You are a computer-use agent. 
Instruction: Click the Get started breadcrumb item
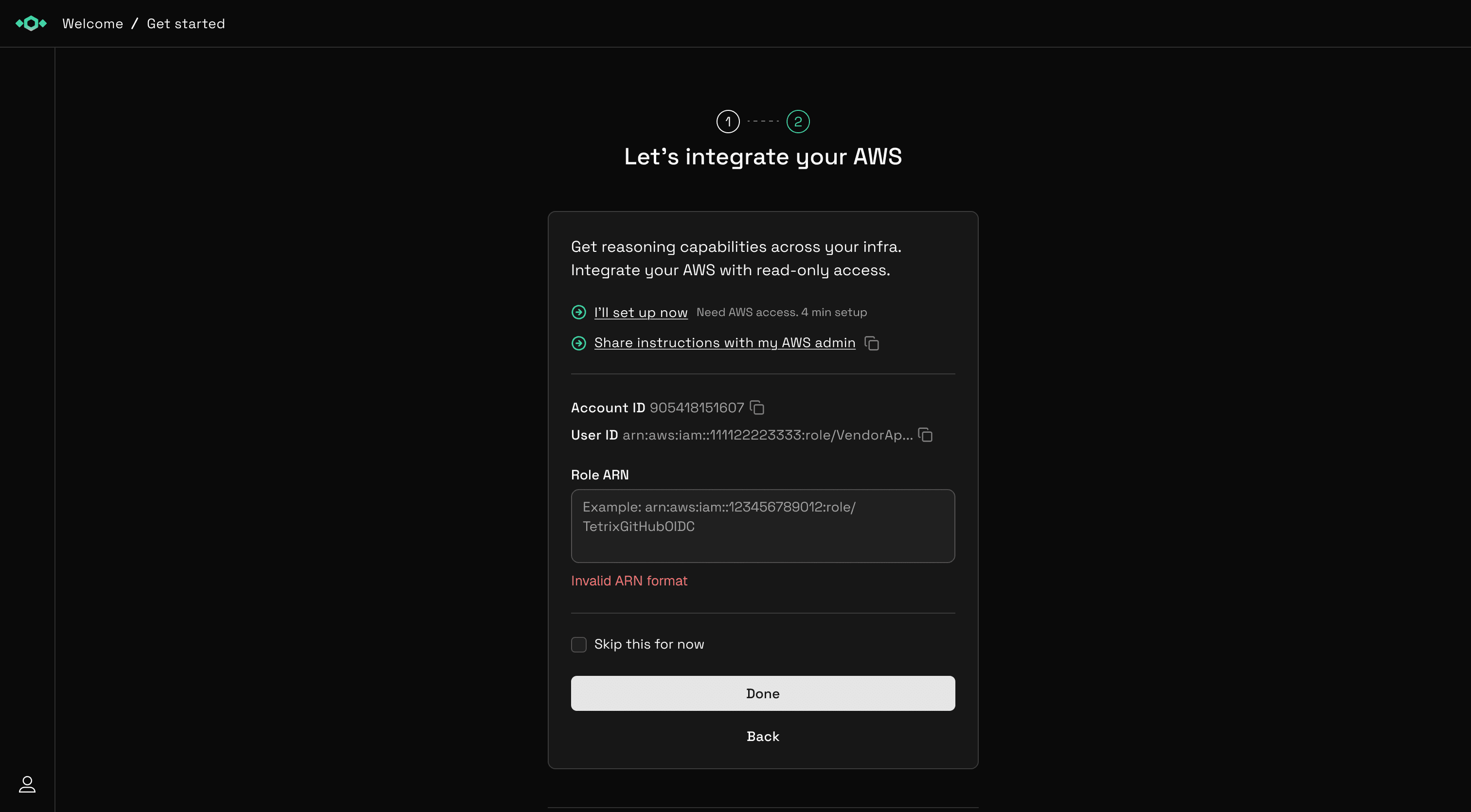point(186,23)
